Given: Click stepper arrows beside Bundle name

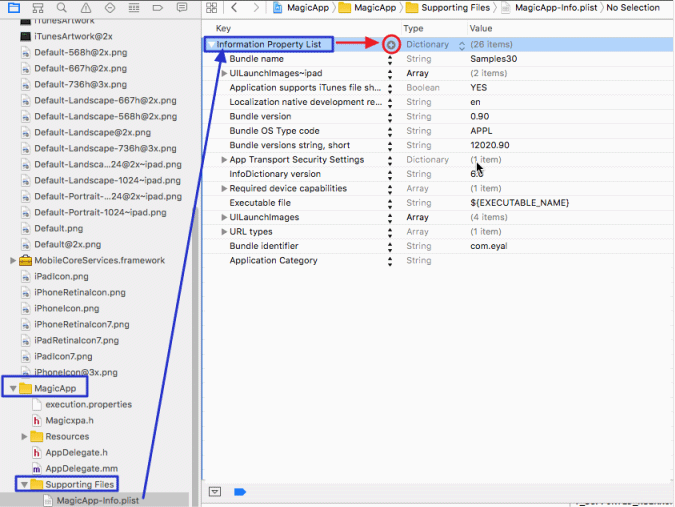Looking at the screenshot, I should [390, 59].
